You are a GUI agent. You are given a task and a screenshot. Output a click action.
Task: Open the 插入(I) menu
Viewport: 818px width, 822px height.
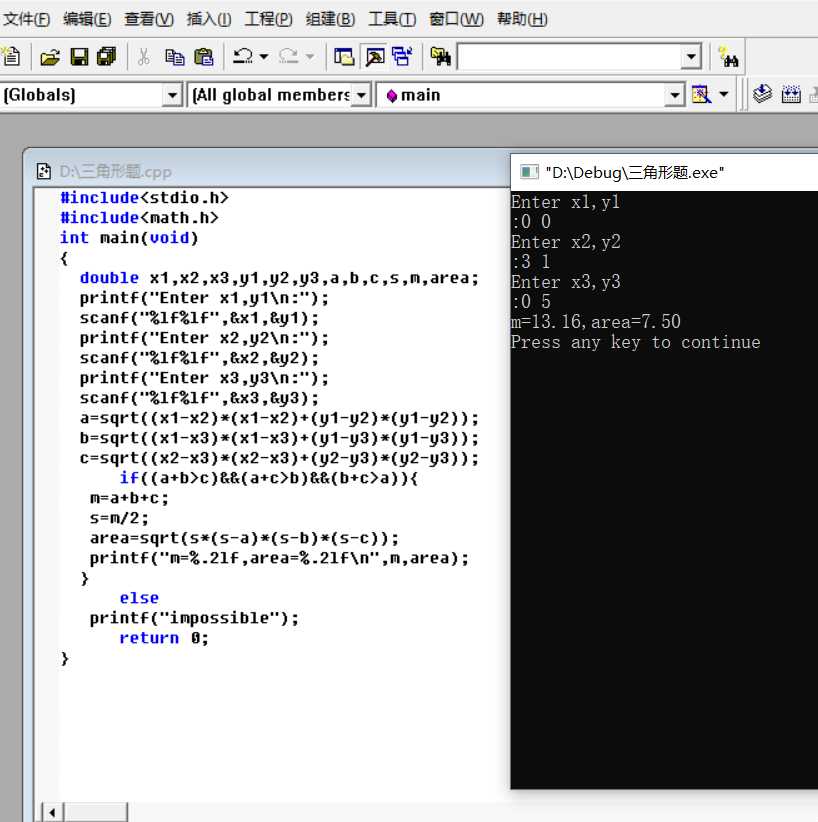point(209,19)
